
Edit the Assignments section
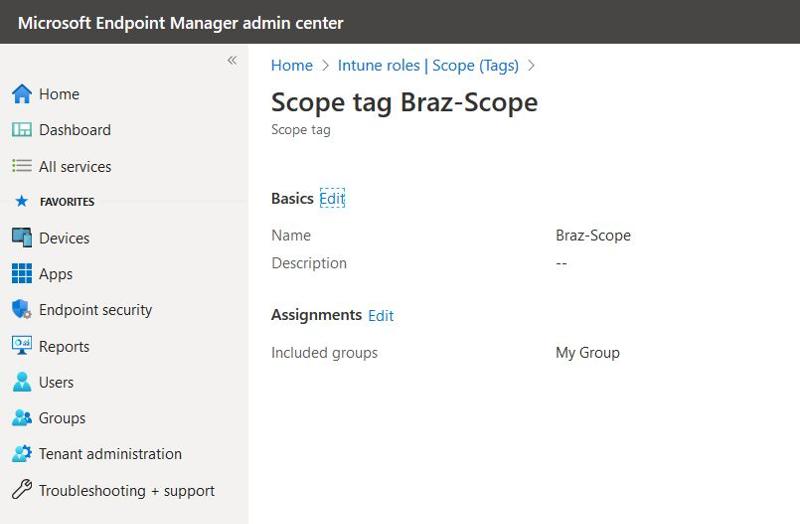(x=381, y=315)
